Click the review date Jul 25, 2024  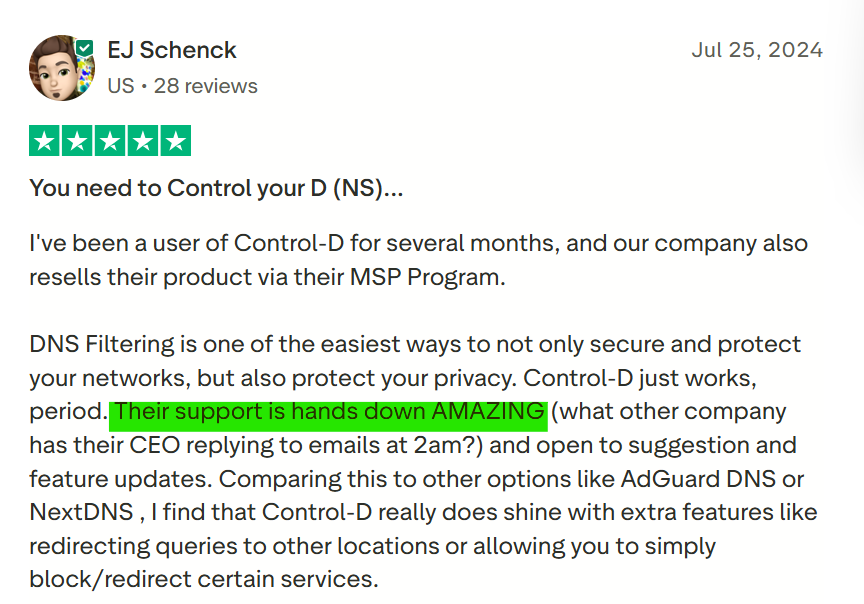[x=757, y=50]
